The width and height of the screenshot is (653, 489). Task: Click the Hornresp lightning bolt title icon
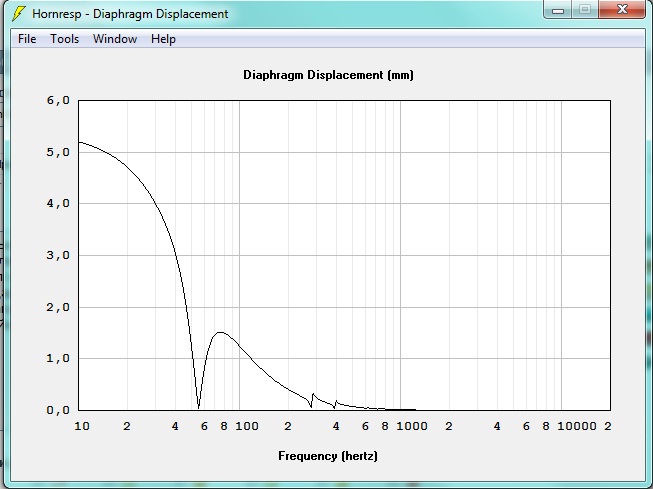[x=19, y=14]
